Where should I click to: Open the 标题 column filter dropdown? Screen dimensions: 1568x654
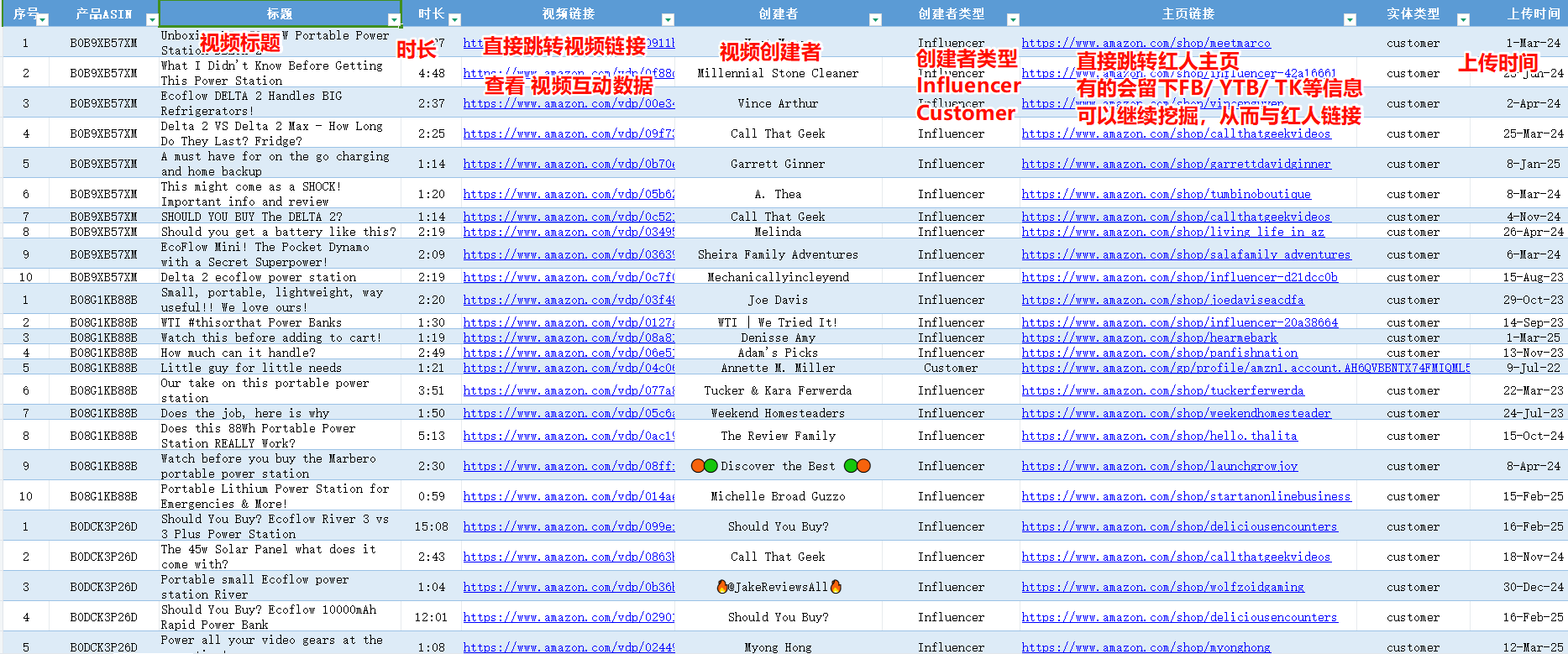[394, 19]
